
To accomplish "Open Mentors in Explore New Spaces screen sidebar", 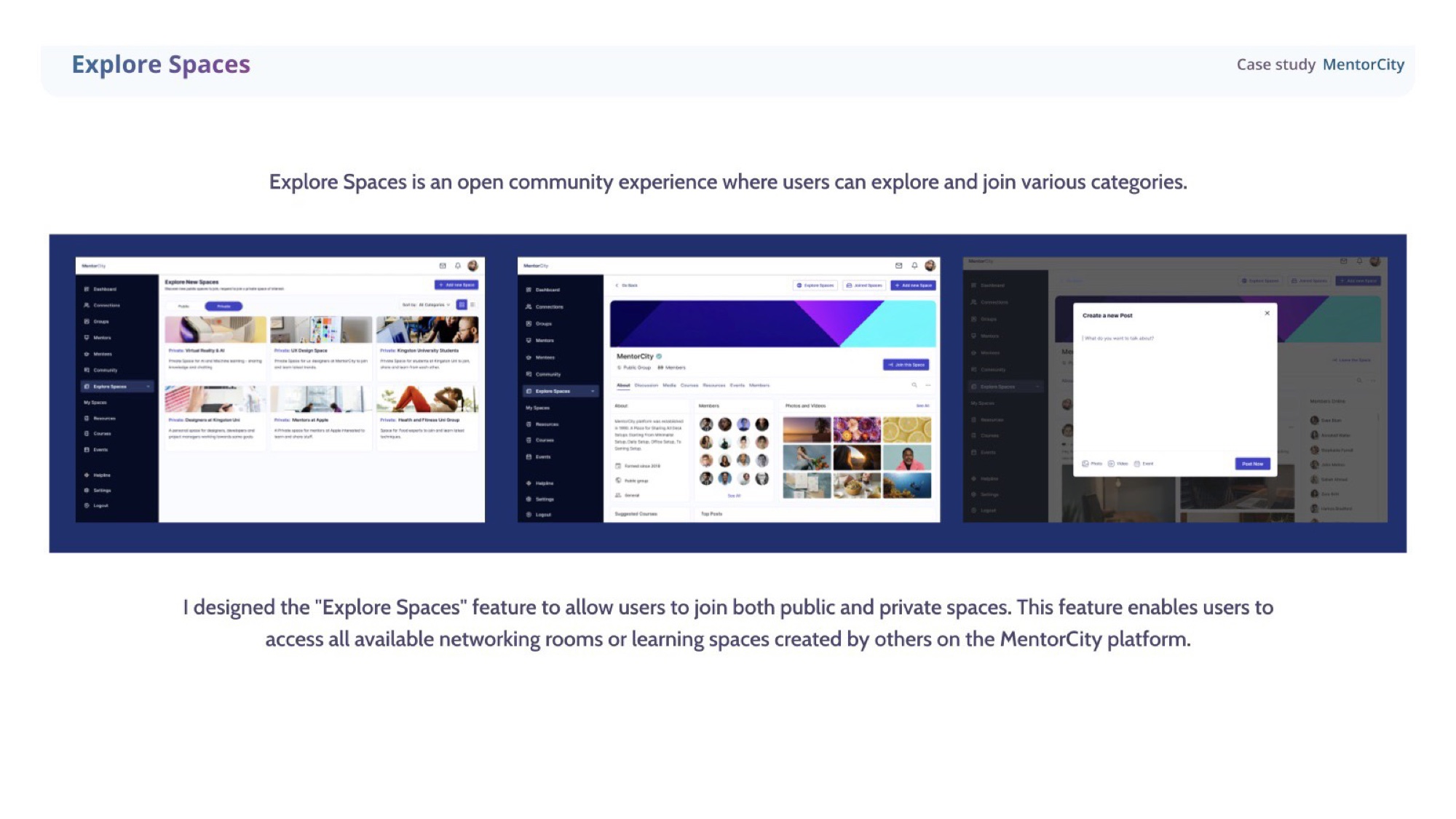I will (x=98, y=338).
